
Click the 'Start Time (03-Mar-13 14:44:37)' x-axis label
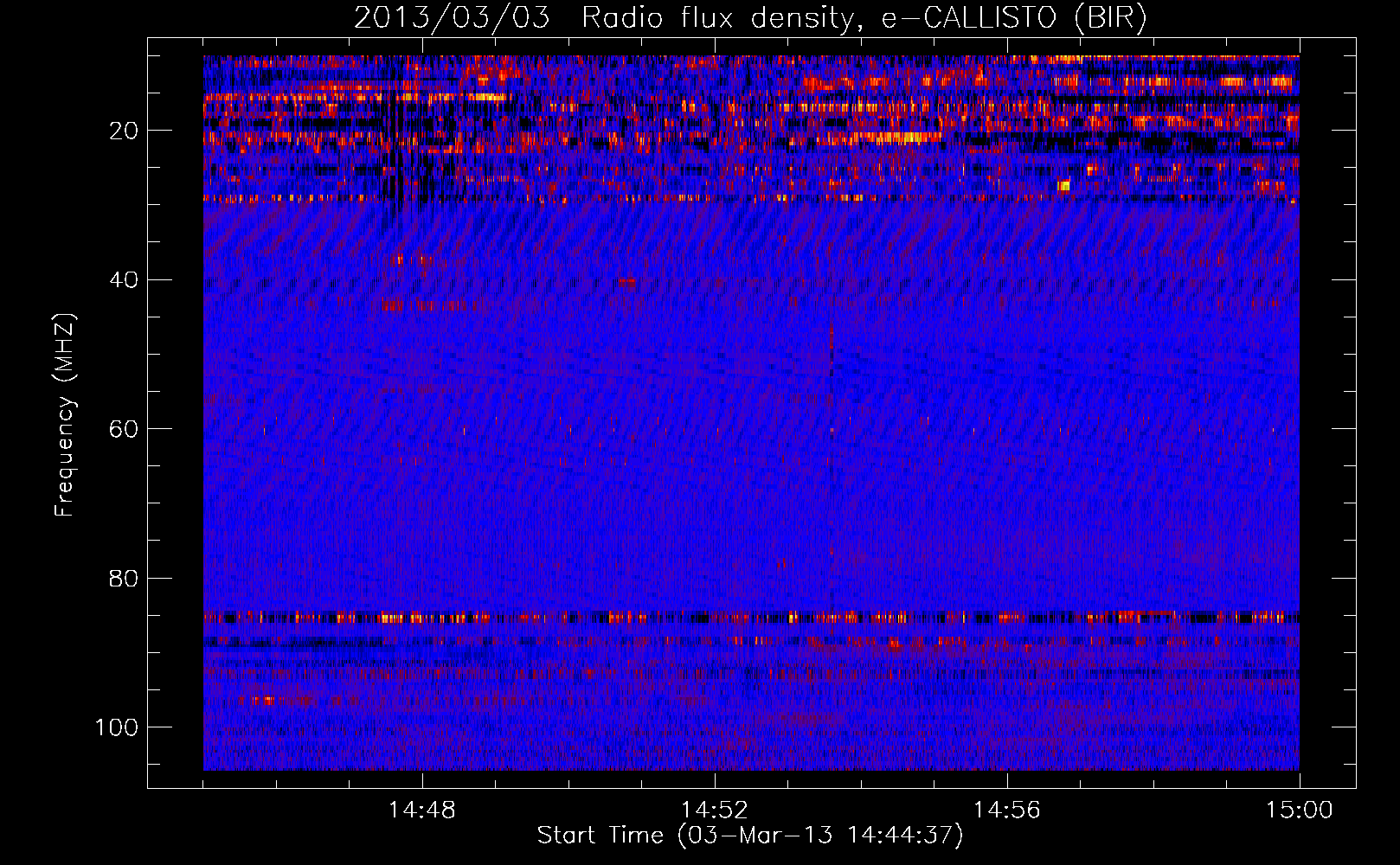tap(750, 836)
